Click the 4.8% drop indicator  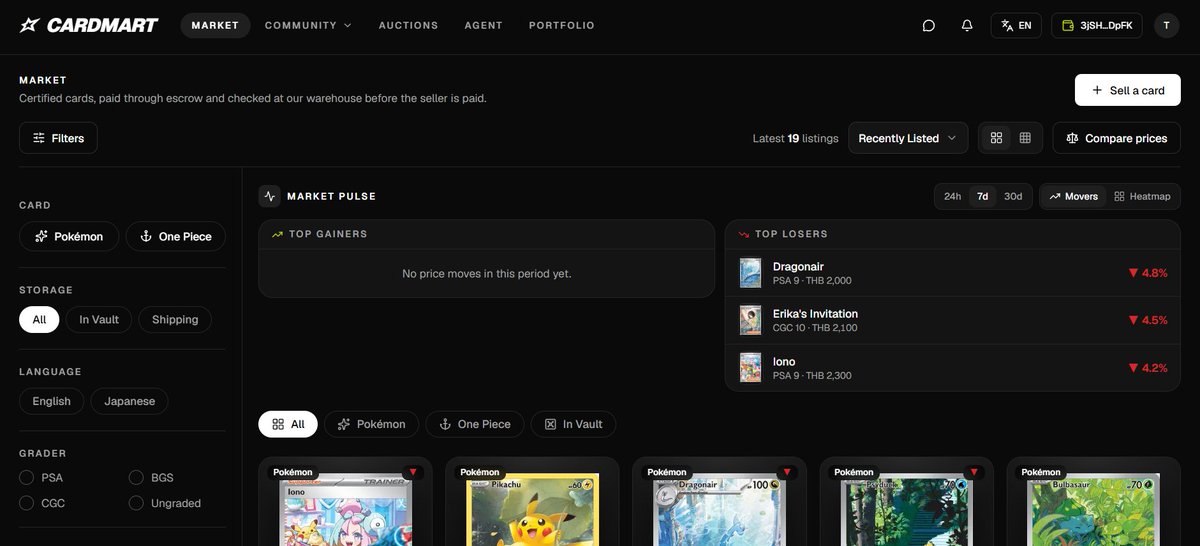coord(1148,273)
